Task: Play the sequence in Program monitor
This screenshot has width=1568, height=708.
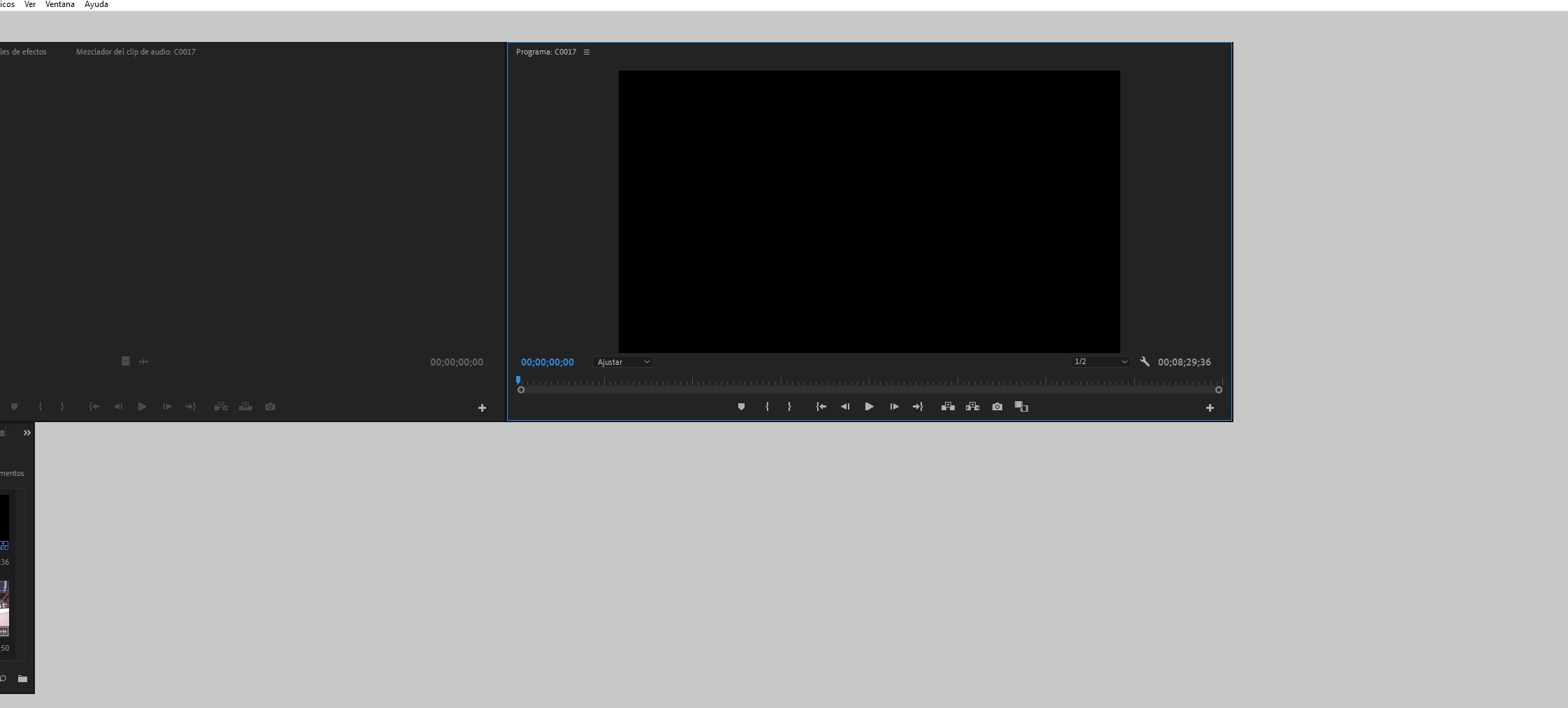Action: coord(870,407)
